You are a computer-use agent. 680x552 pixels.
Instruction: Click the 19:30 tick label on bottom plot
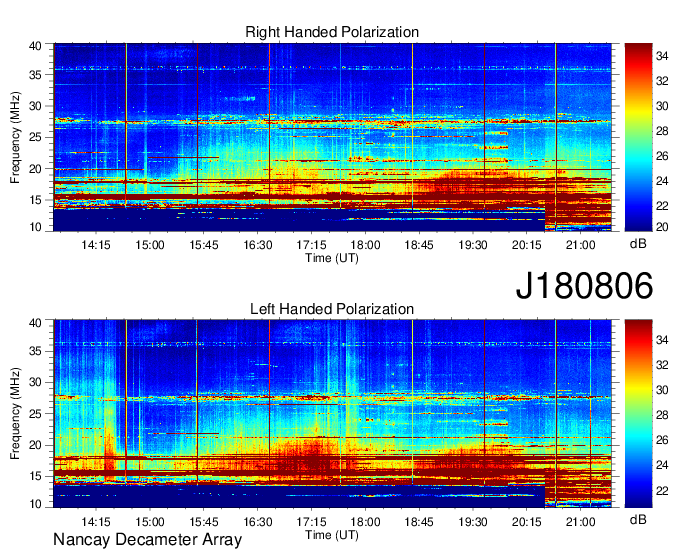point(473,521)
